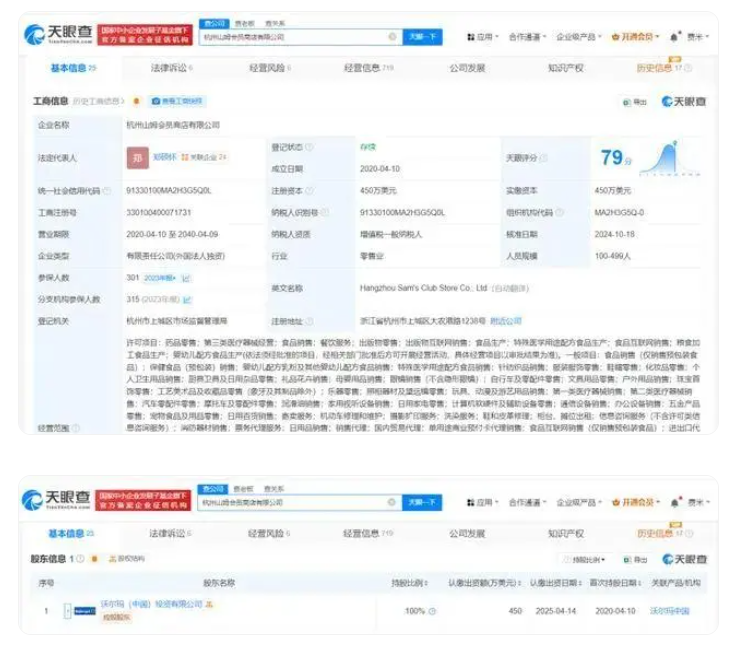Click info icon beside 100% shareholding
The width and height of the screenshot is (736, 656).
click(432, 611)
